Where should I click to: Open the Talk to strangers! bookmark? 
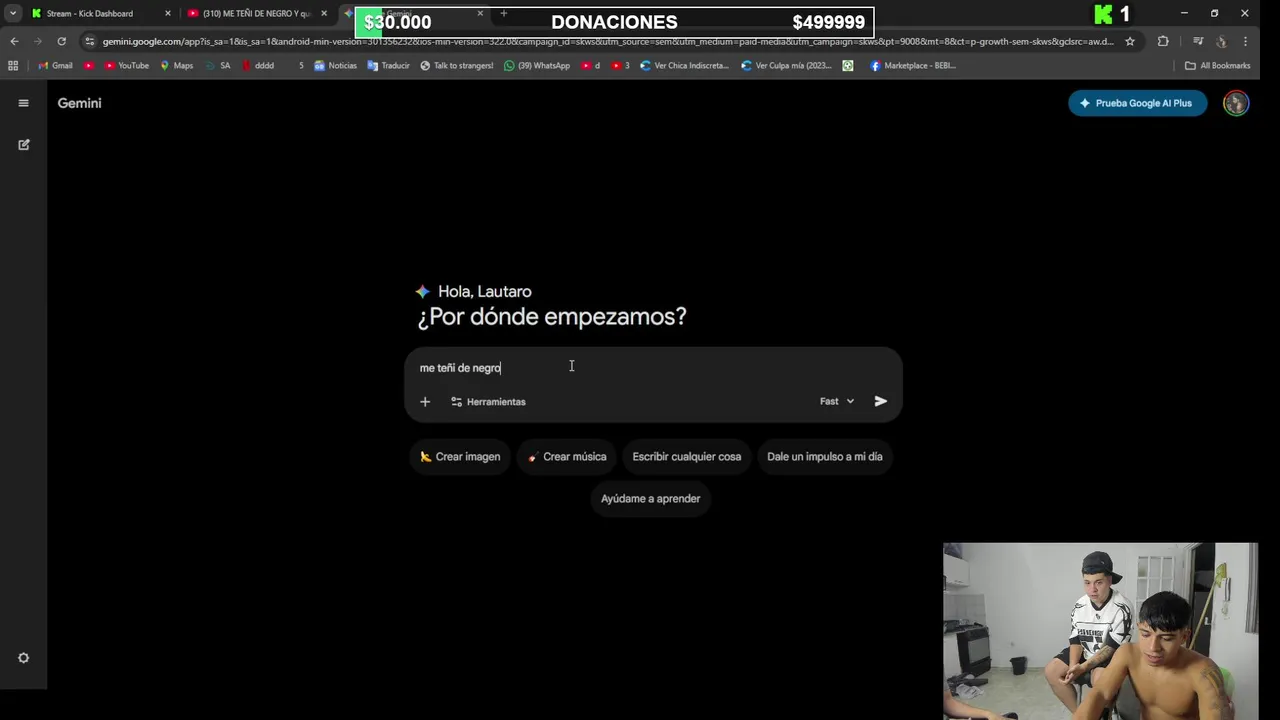[457, 65]
